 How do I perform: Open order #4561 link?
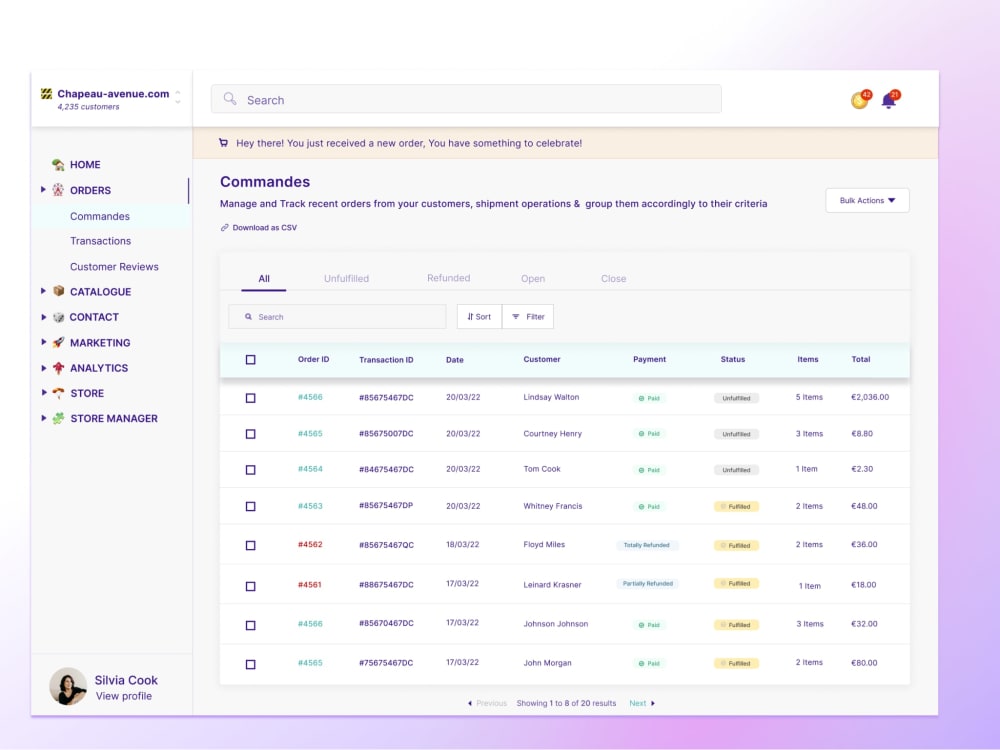point(310,585)
